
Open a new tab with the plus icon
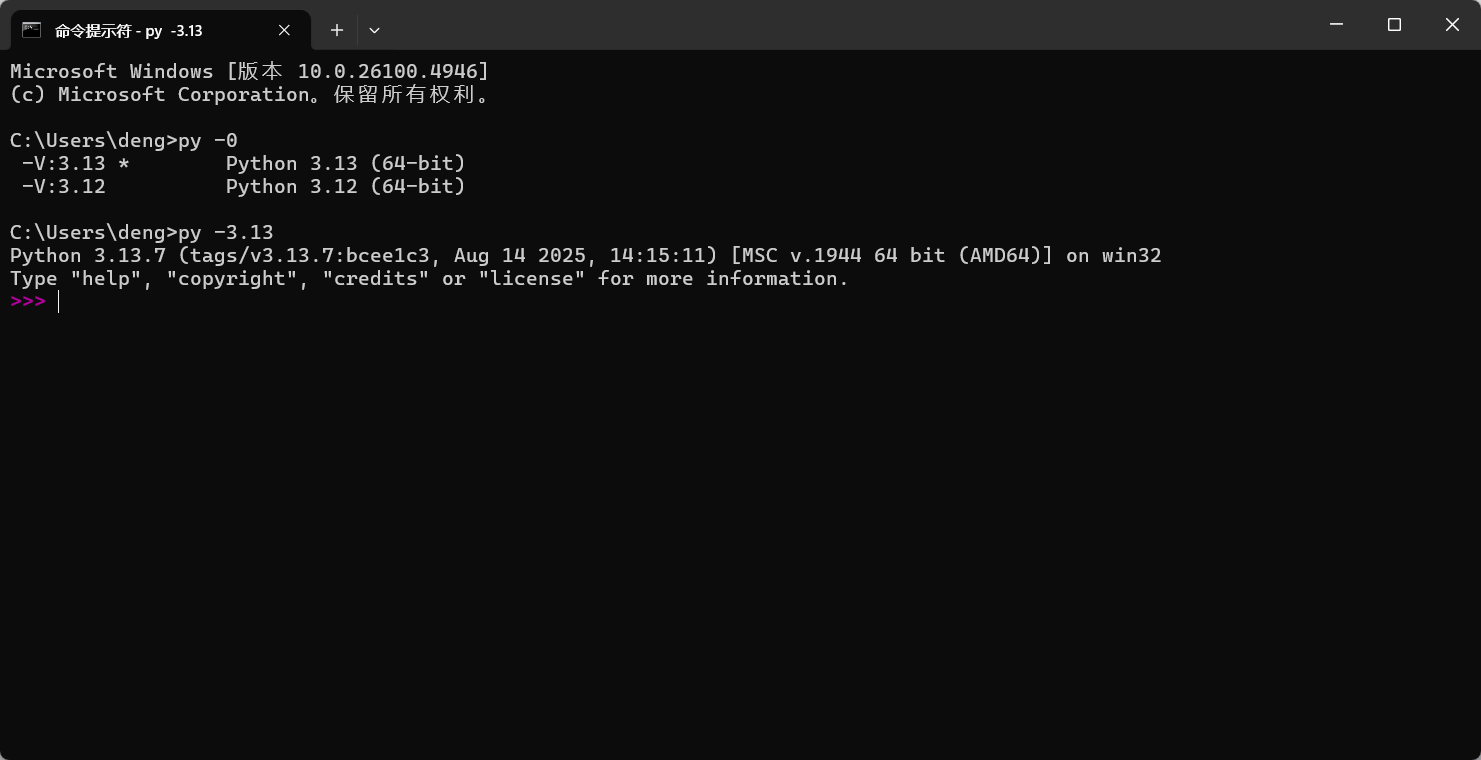click(337, 30)
